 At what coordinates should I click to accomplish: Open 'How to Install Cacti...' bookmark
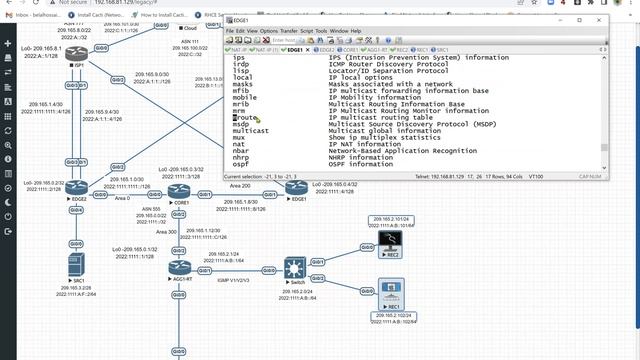(160, 15)
